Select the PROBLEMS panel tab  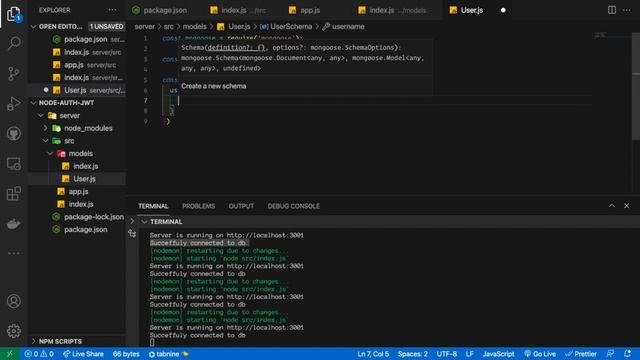pos(198,206)
